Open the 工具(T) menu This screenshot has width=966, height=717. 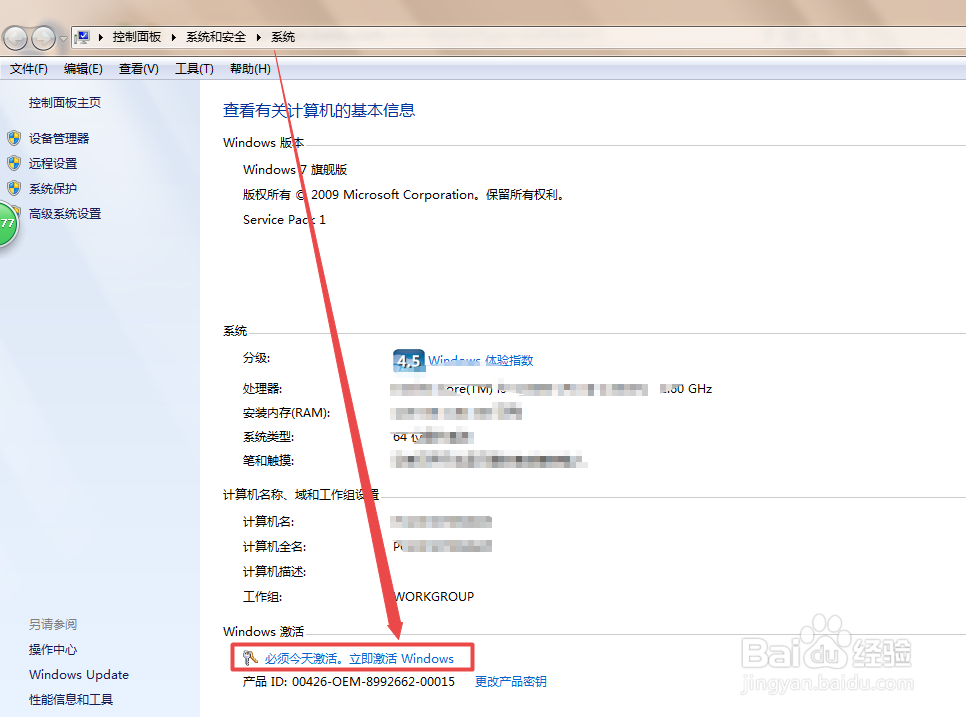(193, 68)
